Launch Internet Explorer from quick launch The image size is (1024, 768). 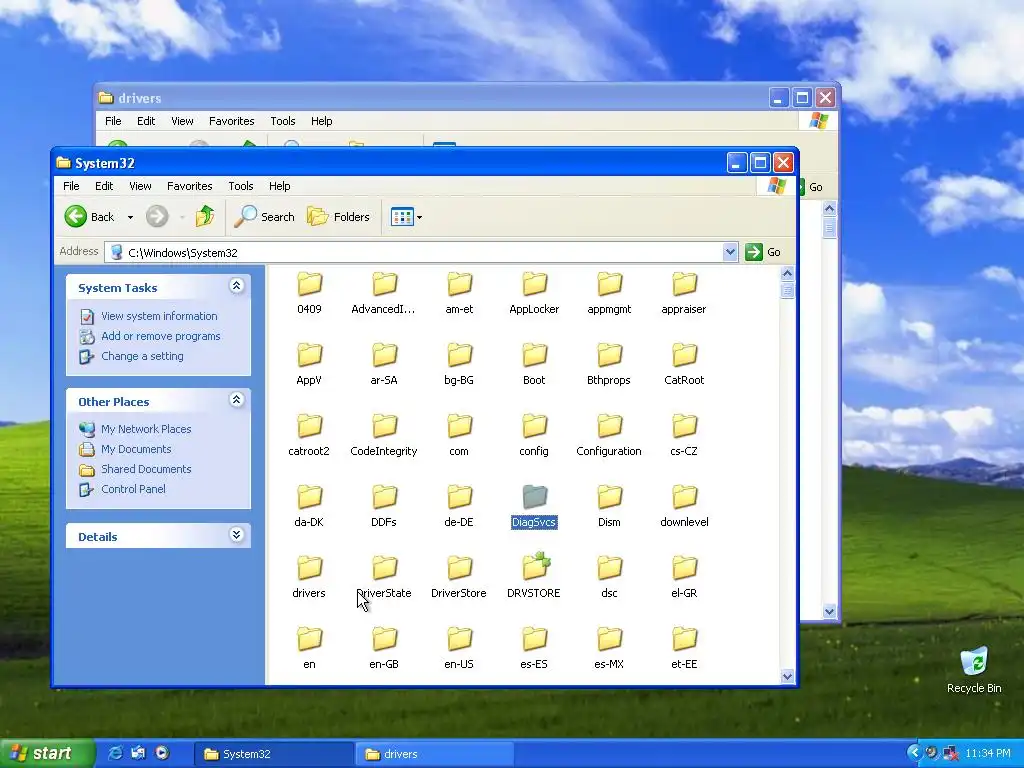point(116,753)
